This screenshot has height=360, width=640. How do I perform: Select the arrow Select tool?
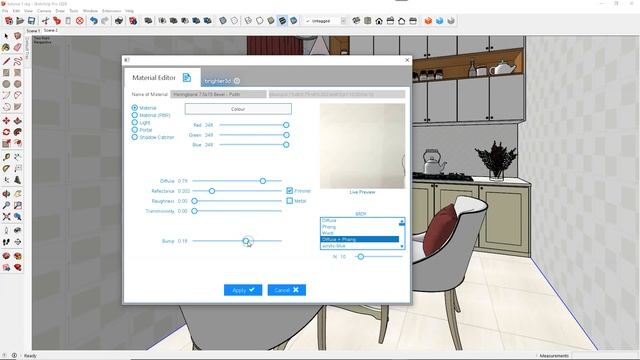click(x=6, y=36)
